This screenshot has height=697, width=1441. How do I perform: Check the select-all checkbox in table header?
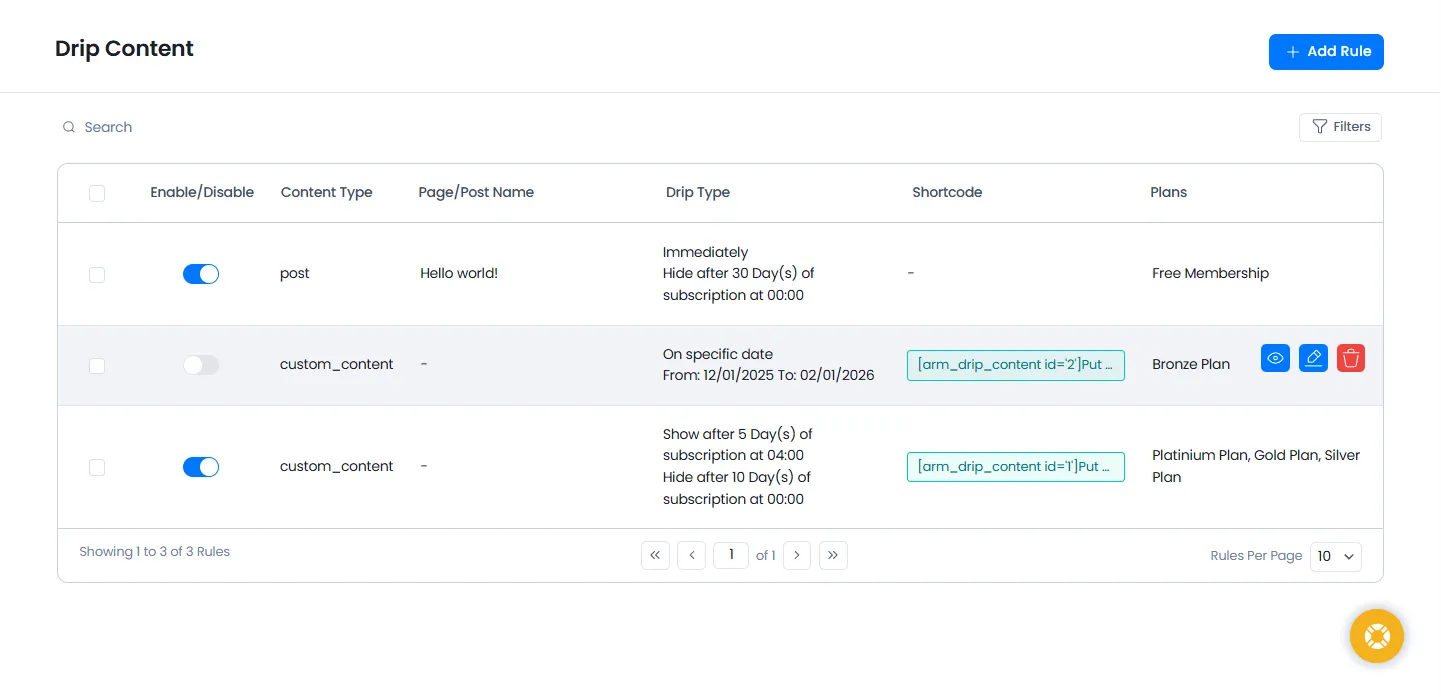click(x=97, y=193)
